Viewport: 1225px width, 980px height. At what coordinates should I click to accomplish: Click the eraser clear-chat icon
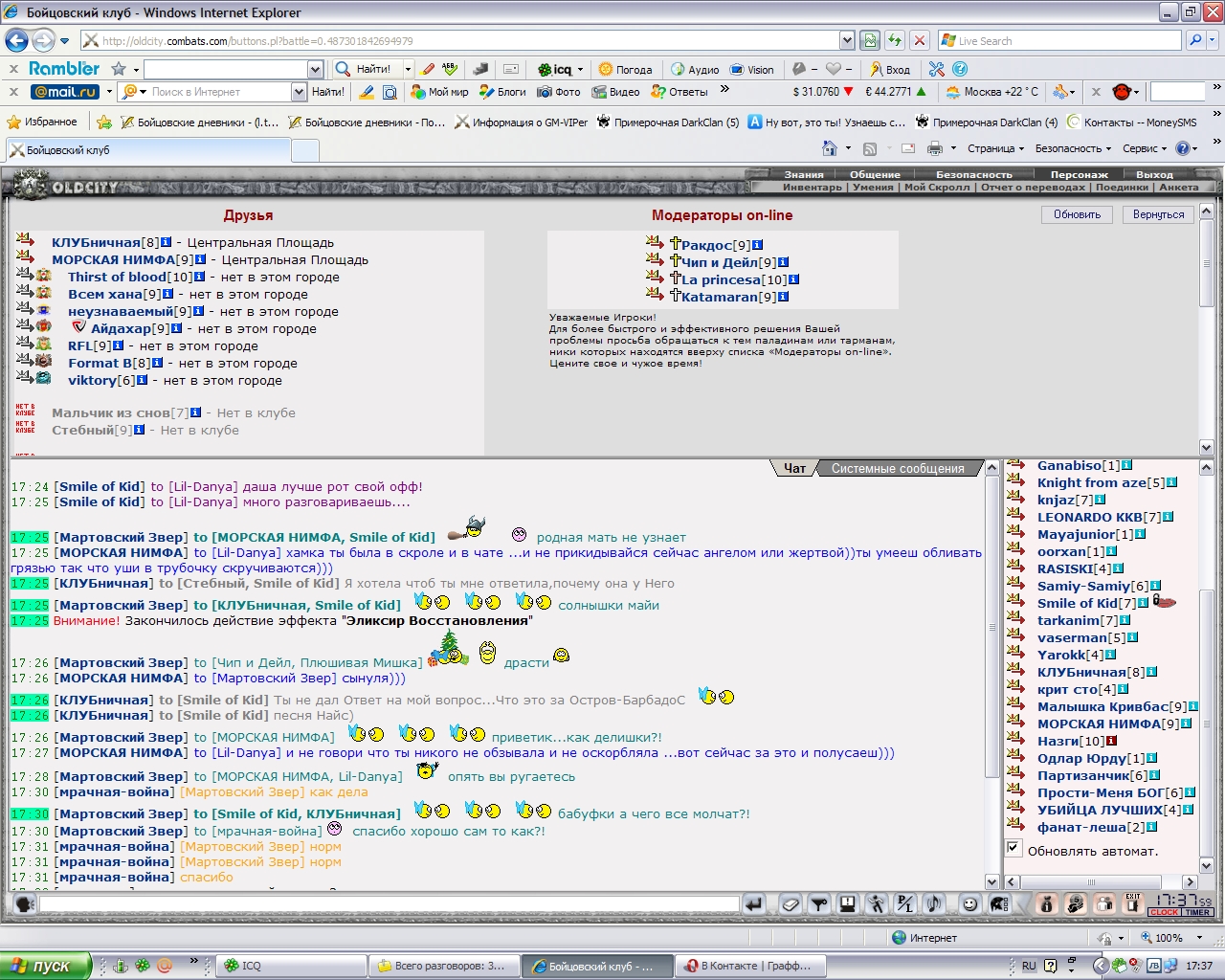coord(791,903)
